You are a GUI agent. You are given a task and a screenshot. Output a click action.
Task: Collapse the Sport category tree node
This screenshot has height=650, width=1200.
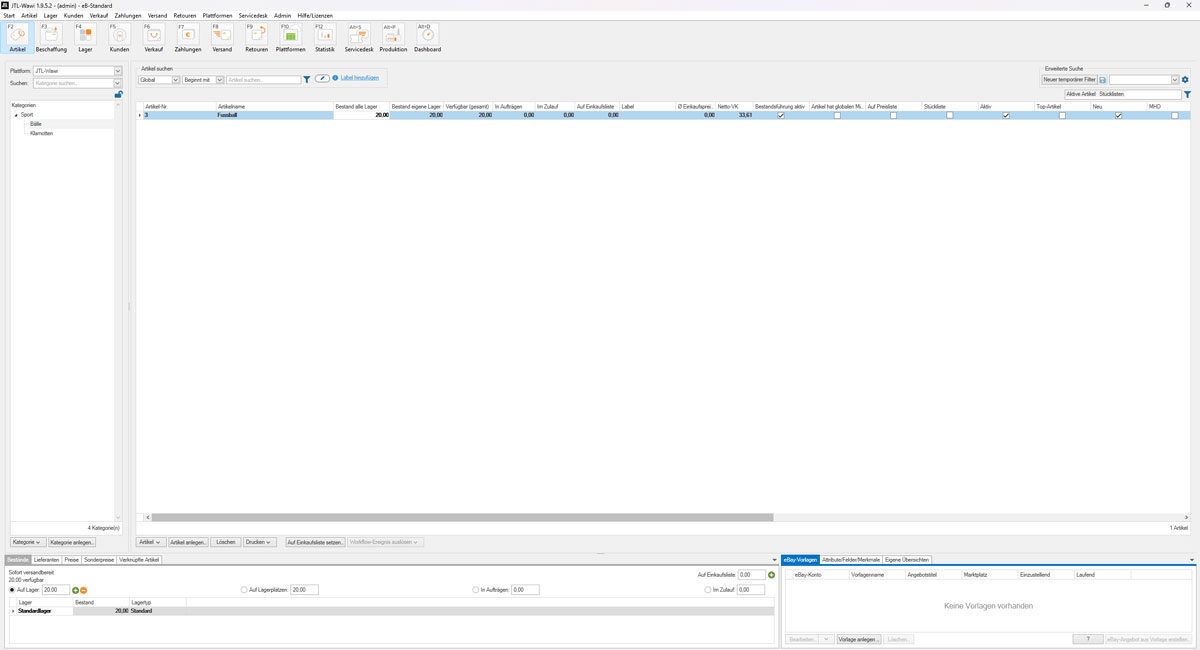(16, 115)
